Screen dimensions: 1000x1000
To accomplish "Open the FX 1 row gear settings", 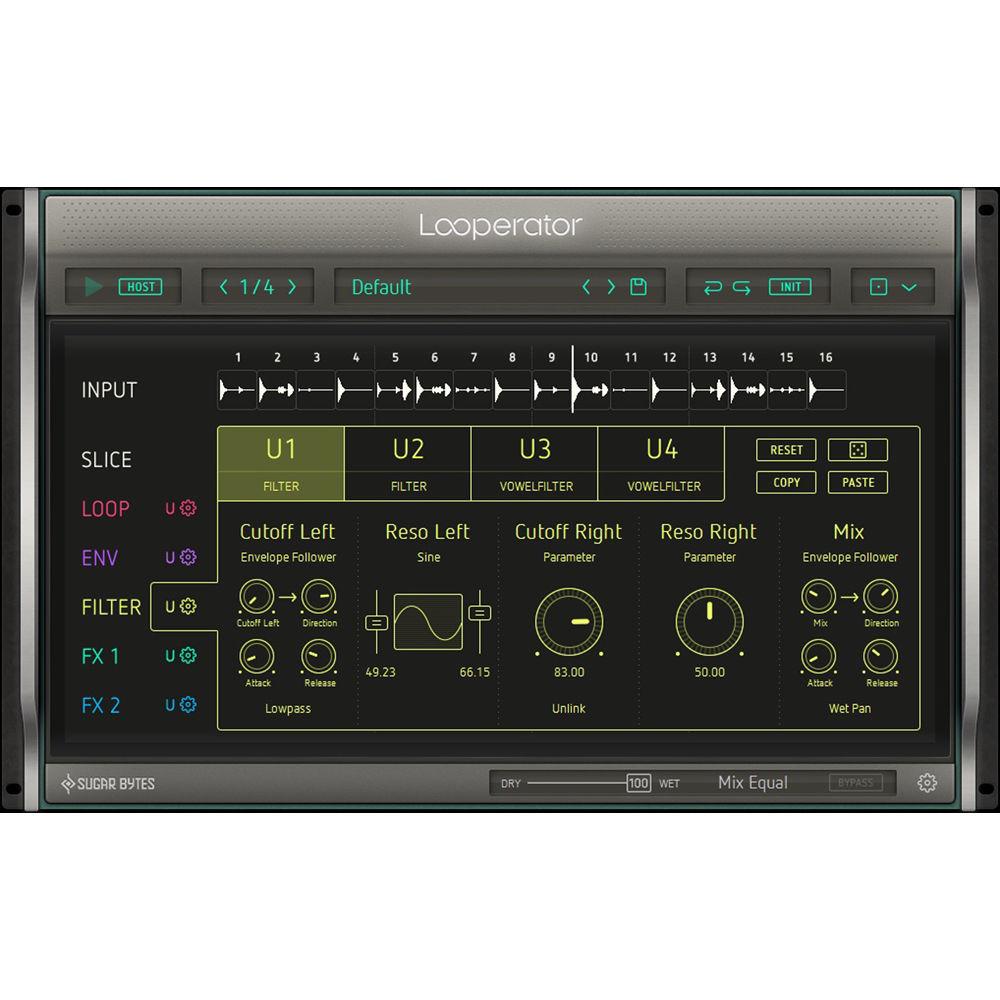I will click(x=188, y=655).
